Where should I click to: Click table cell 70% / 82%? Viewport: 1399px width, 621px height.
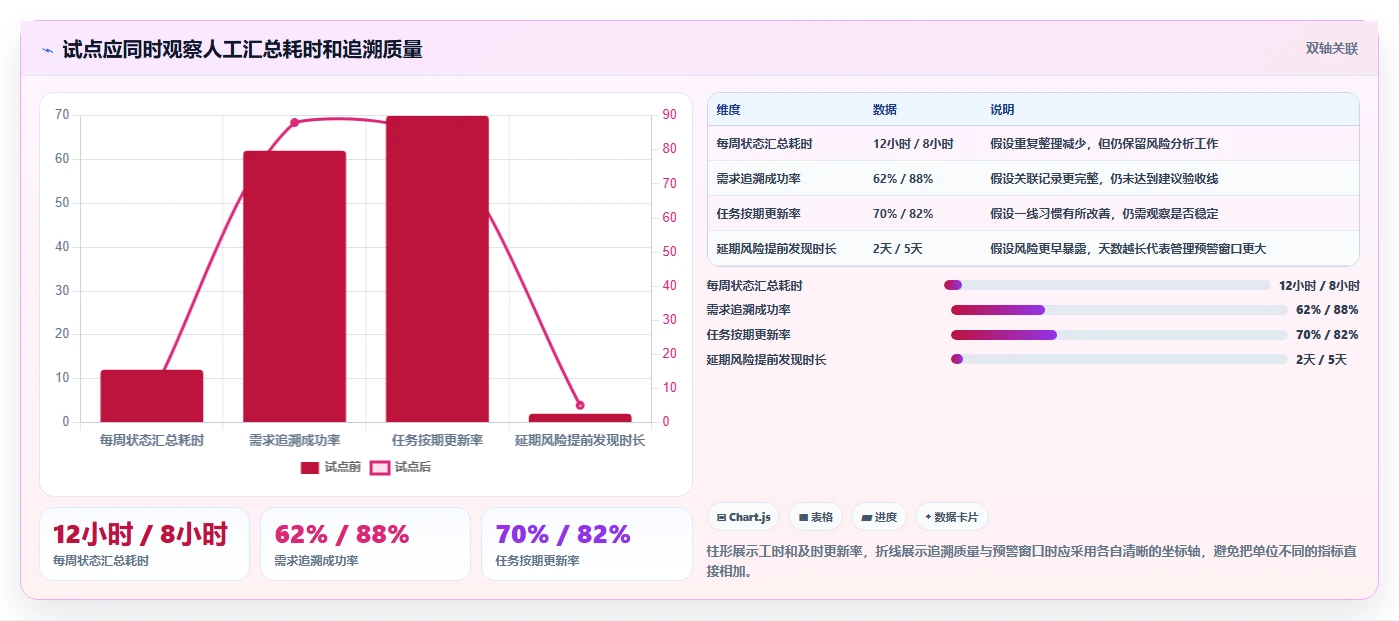point(902,214)
